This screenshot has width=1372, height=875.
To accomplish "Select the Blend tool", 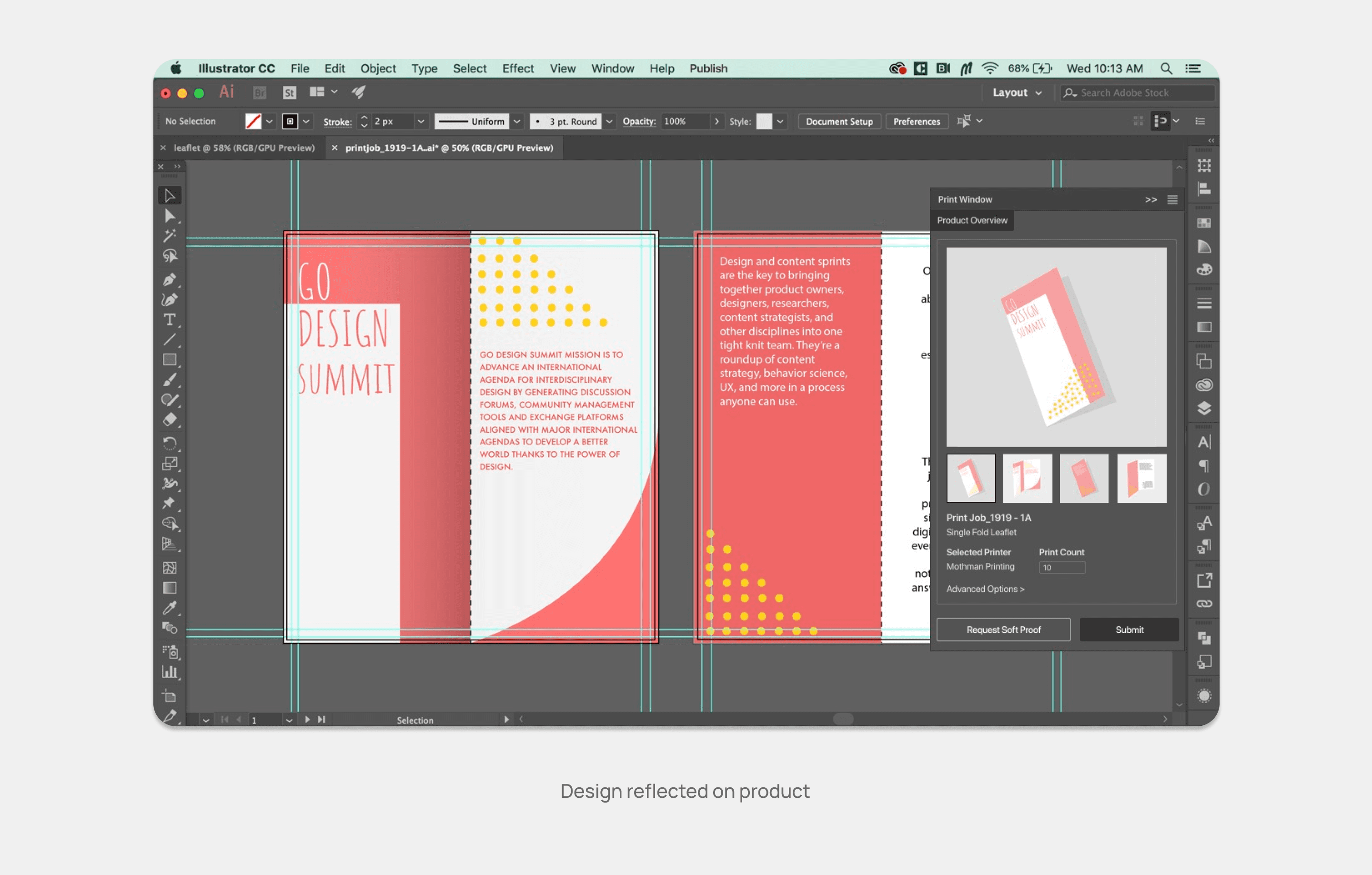I will pos(169,628).
